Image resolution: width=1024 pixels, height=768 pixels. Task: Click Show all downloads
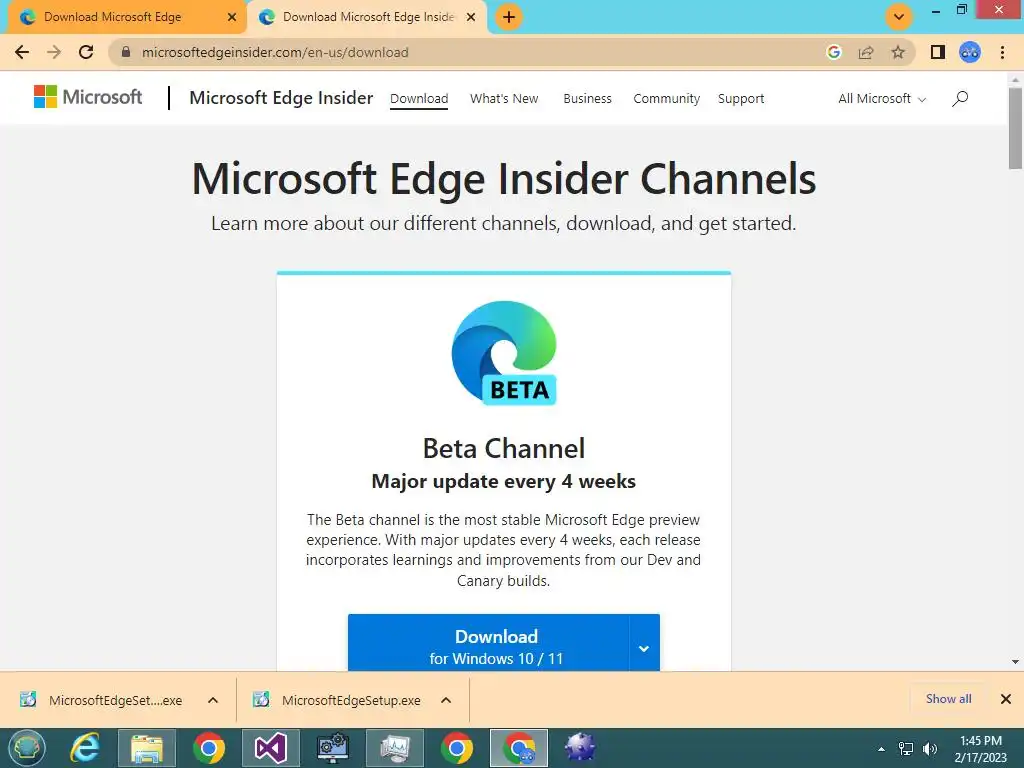pos(948,699)
